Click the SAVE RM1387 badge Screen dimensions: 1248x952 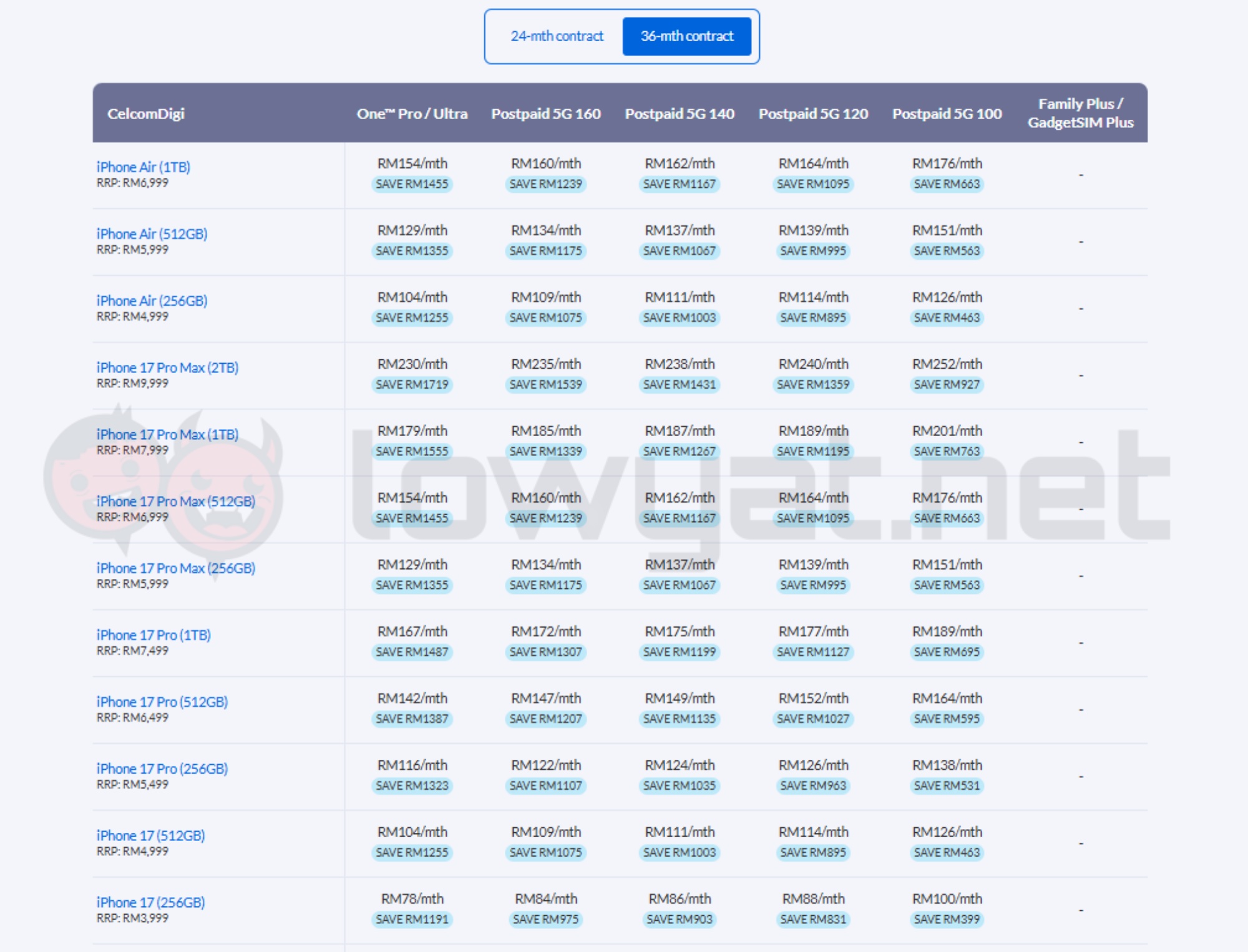point(412,719)
